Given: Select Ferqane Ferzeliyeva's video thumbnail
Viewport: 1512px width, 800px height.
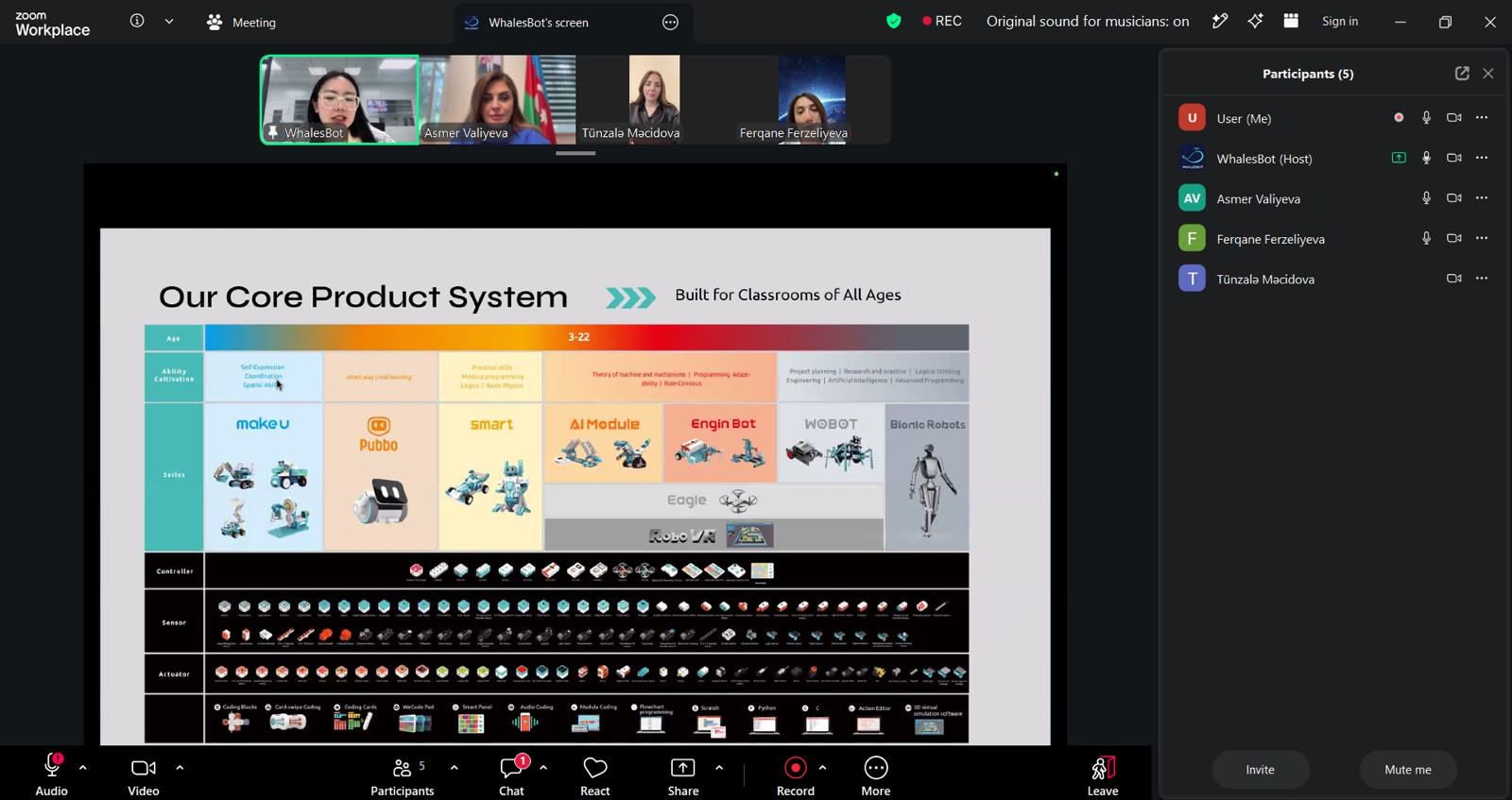Looking at the screenshot, I should click(x=813, y=99).
